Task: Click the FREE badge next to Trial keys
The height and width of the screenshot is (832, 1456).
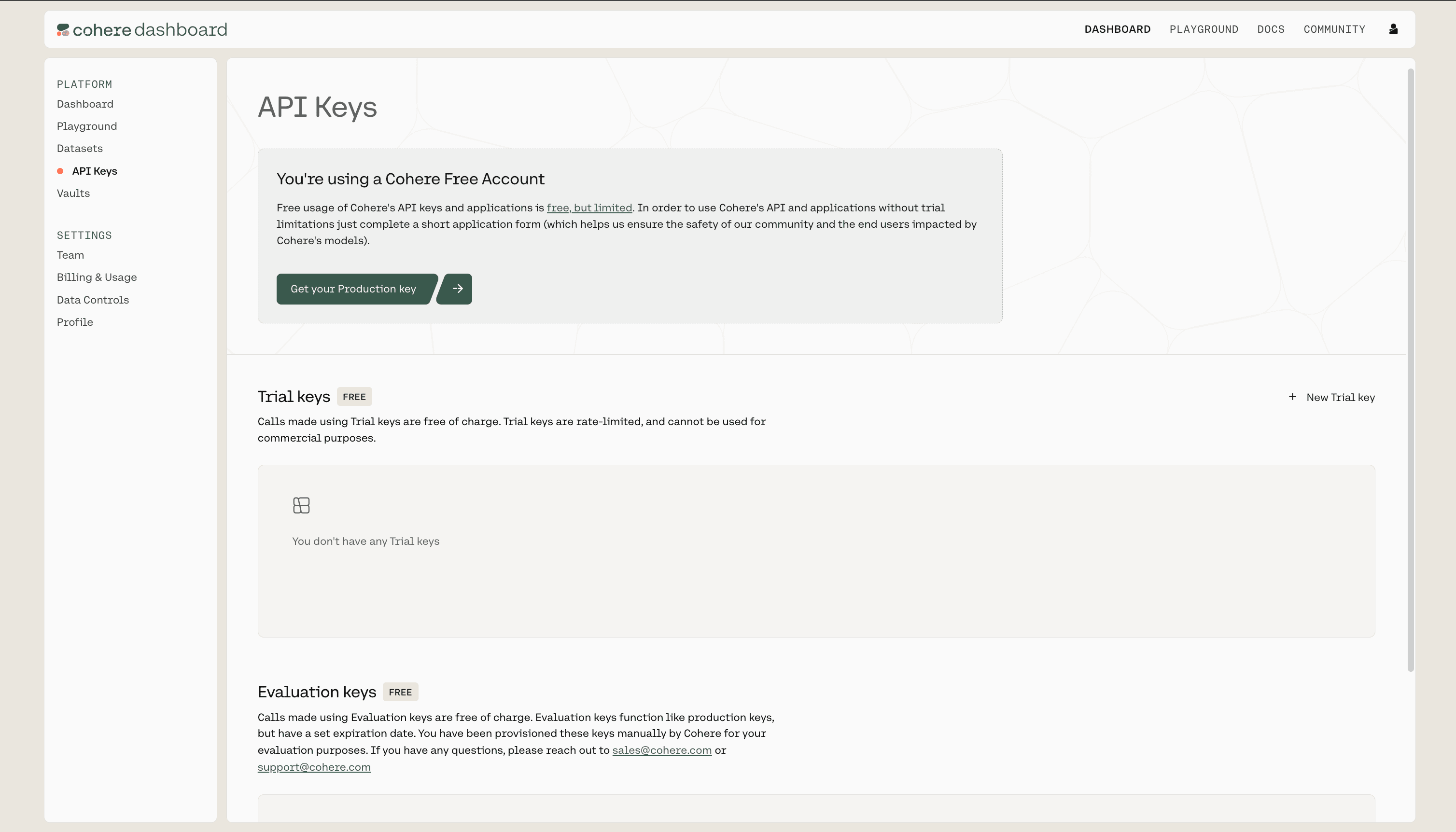Action: [354, 397]
